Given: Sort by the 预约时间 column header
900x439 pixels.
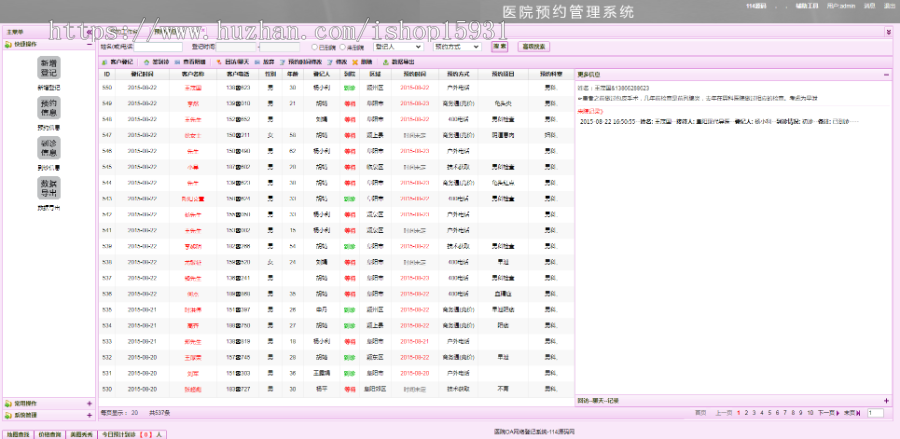Looking at the screenshot, I should (x=414, y=75).
